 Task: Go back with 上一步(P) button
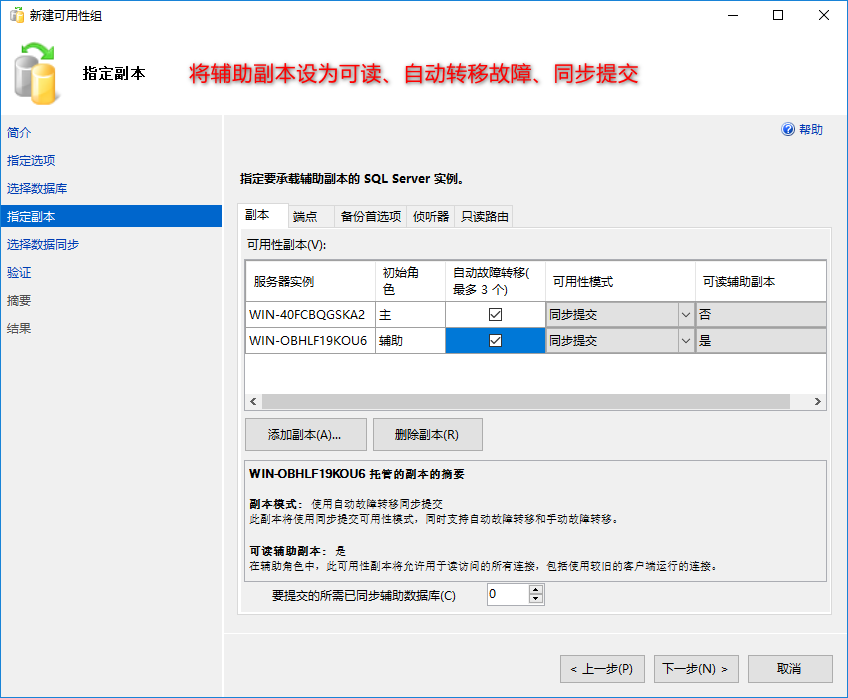(x=602, y=669)
